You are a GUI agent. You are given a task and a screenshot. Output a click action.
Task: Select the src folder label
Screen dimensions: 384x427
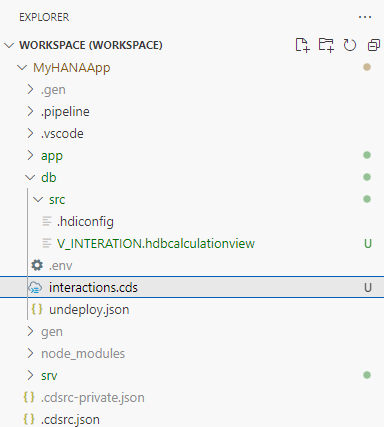(x=57, y=200)
